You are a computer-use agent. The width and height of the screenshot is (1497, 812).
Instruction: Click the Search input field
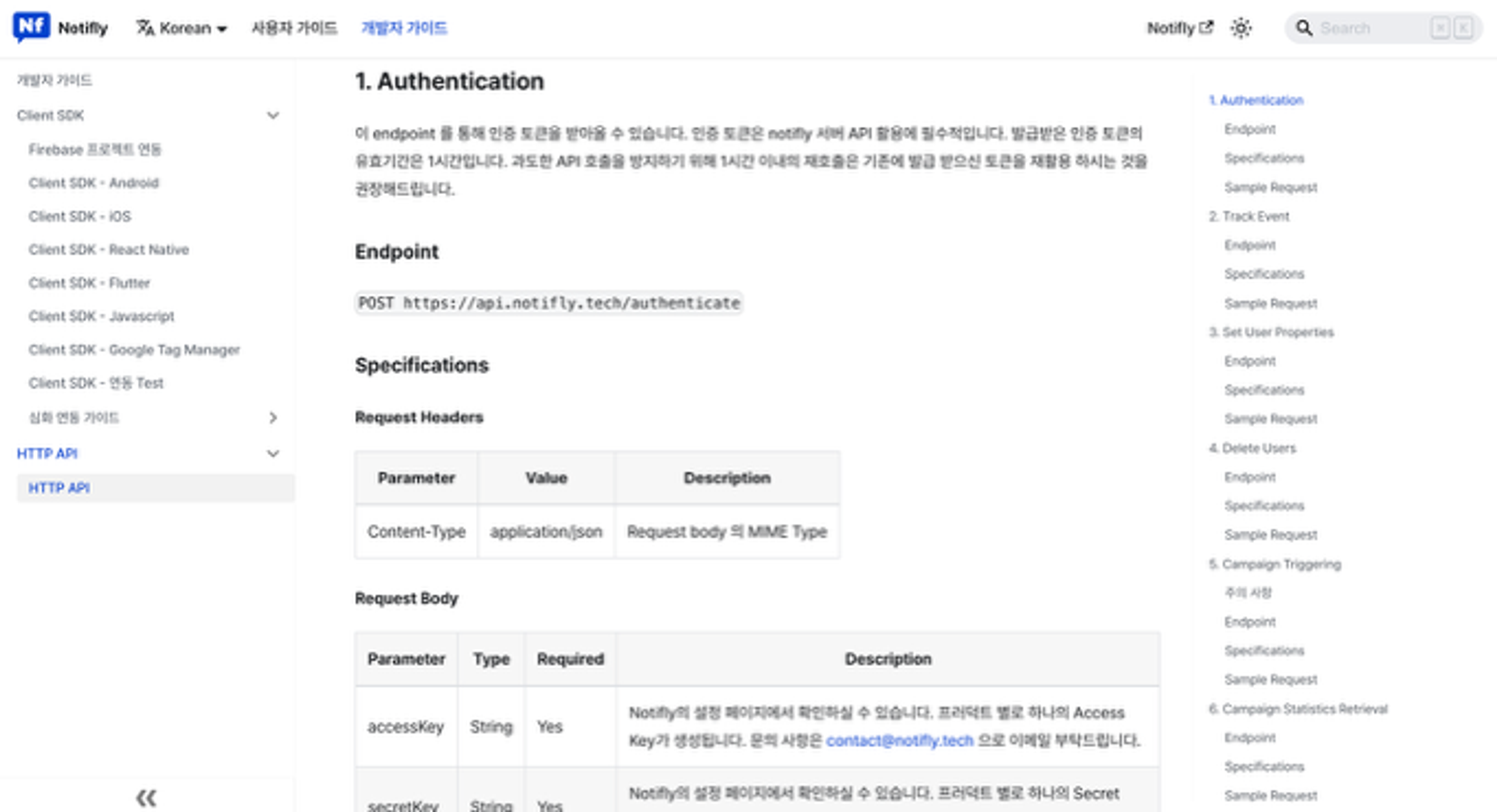(1383, 28)
